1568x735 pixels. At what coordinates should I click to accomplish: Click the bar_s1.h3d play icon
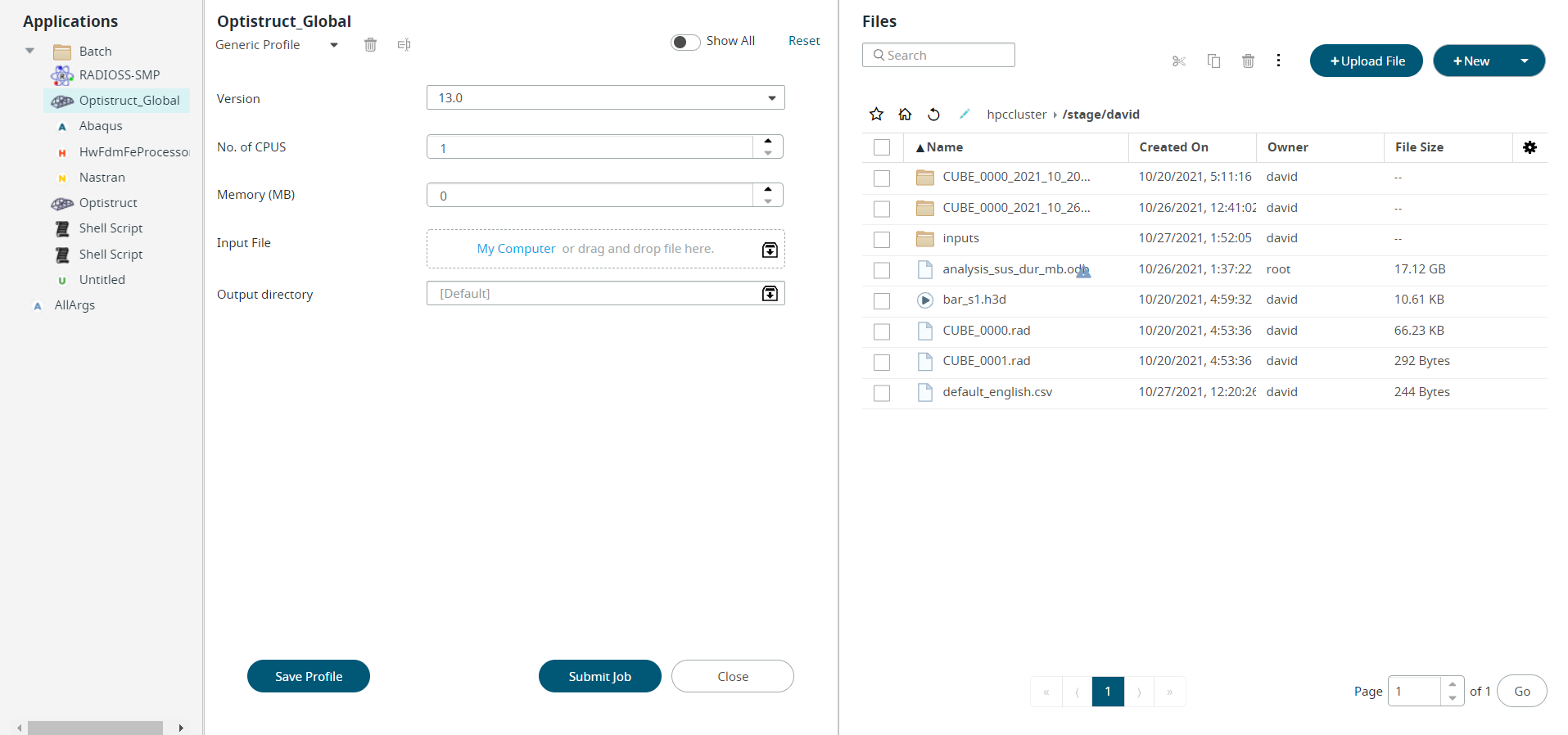pos(925,300)
